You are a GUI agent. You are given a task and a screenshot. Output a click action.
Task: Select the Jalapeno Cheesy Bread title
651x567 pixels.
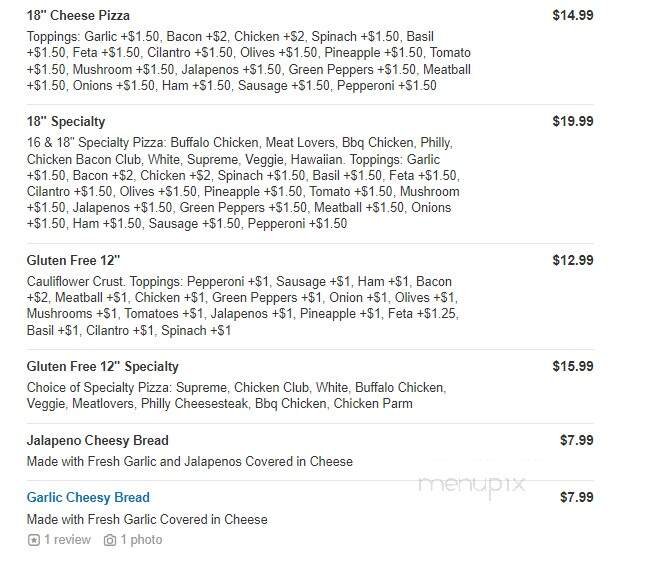coord(97,440)
